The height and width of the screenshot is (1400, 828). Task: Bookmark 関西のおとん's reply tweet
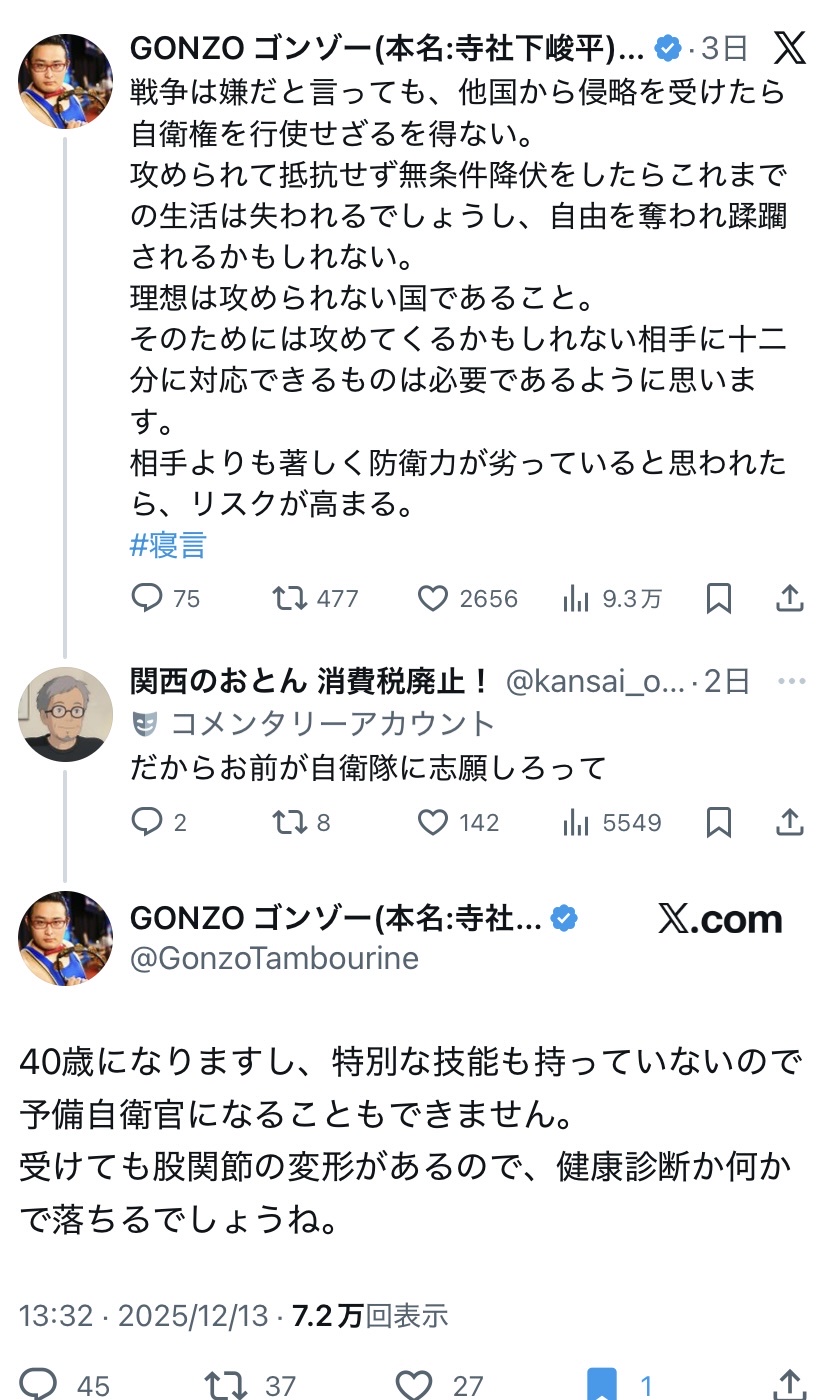[718, 822]
